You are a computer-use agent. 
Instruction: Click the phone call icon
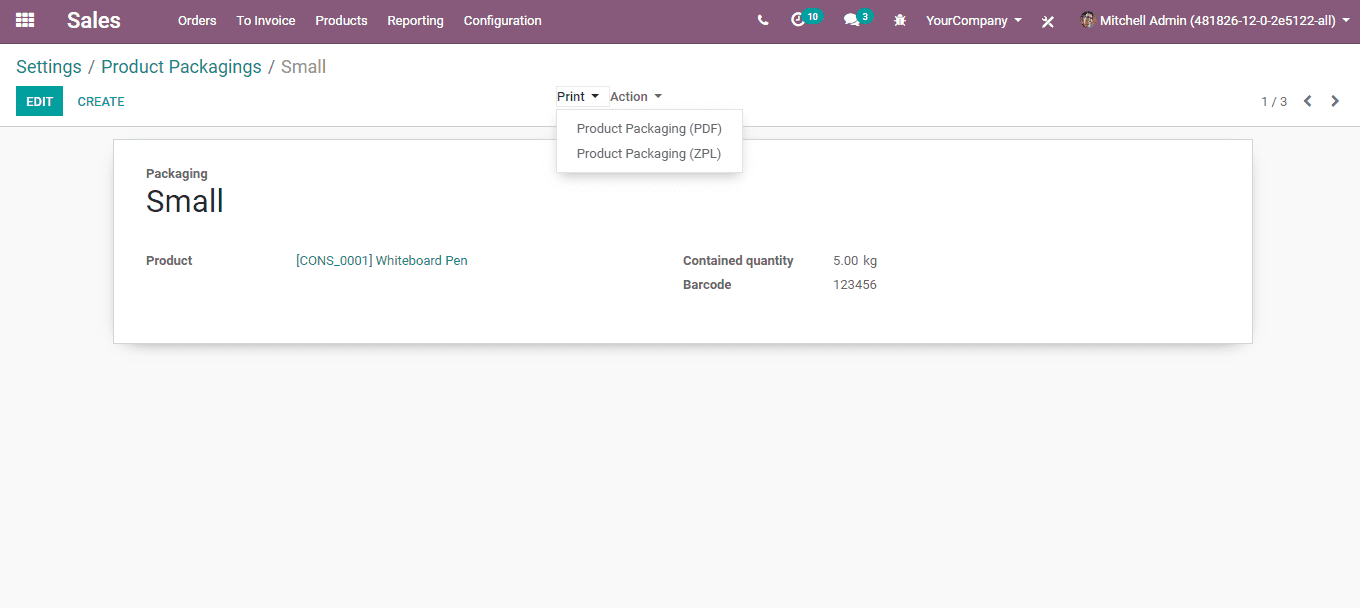coord(763,20)
